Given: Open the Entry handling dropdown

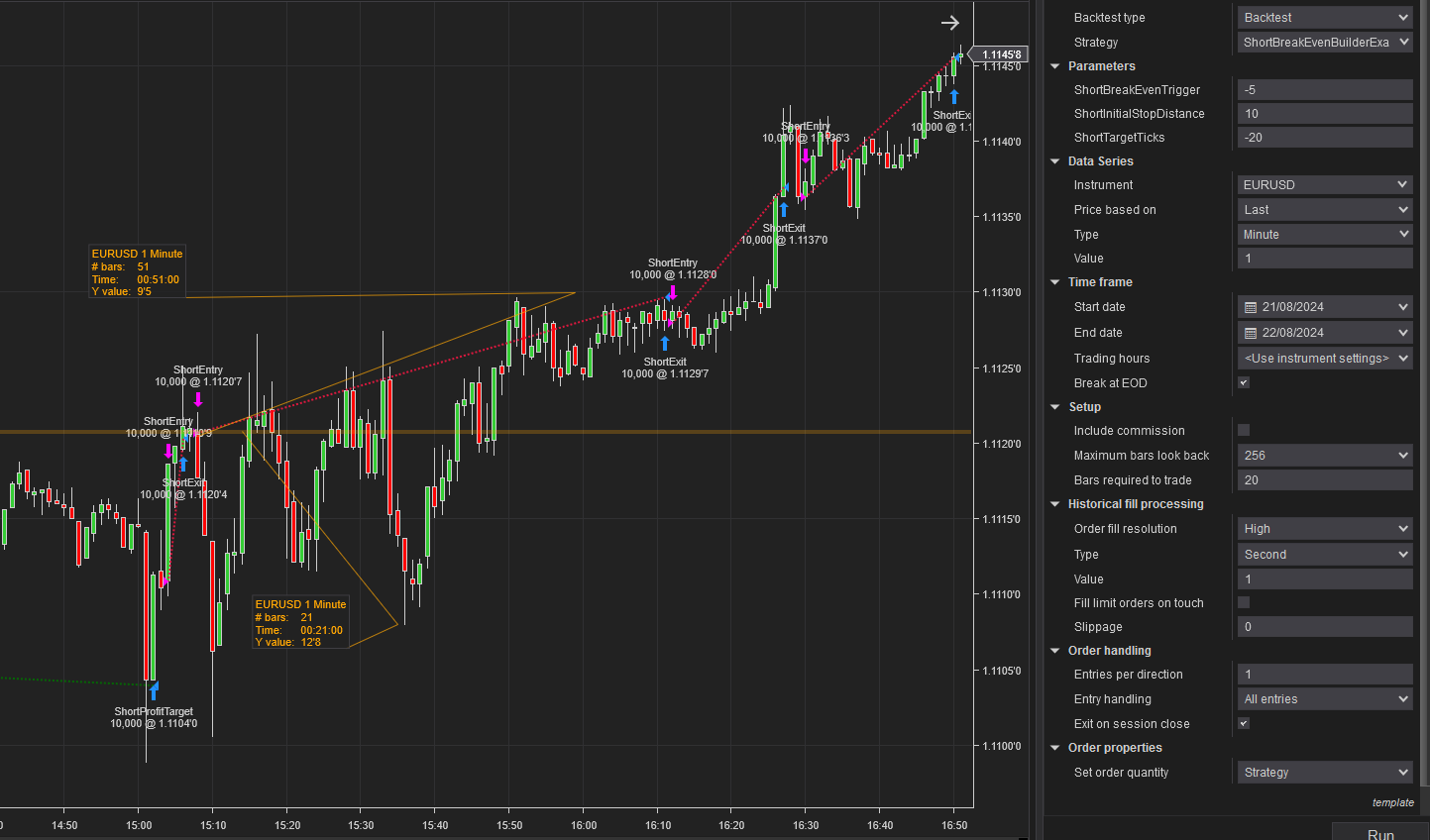Looking at the screenshot, I should [x=1325, y=699].
